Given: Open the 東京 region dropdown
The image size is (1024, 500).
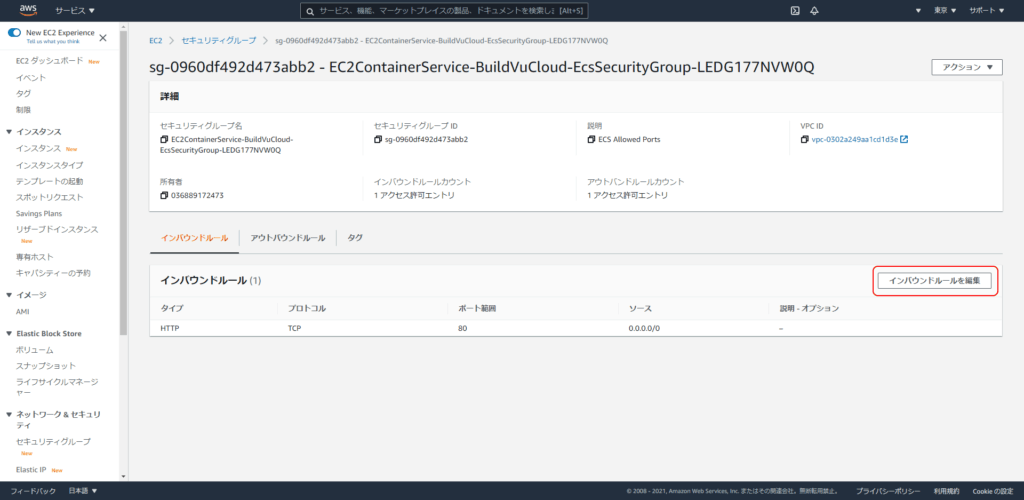Looking at the screenshot, I should click(945, 10).
